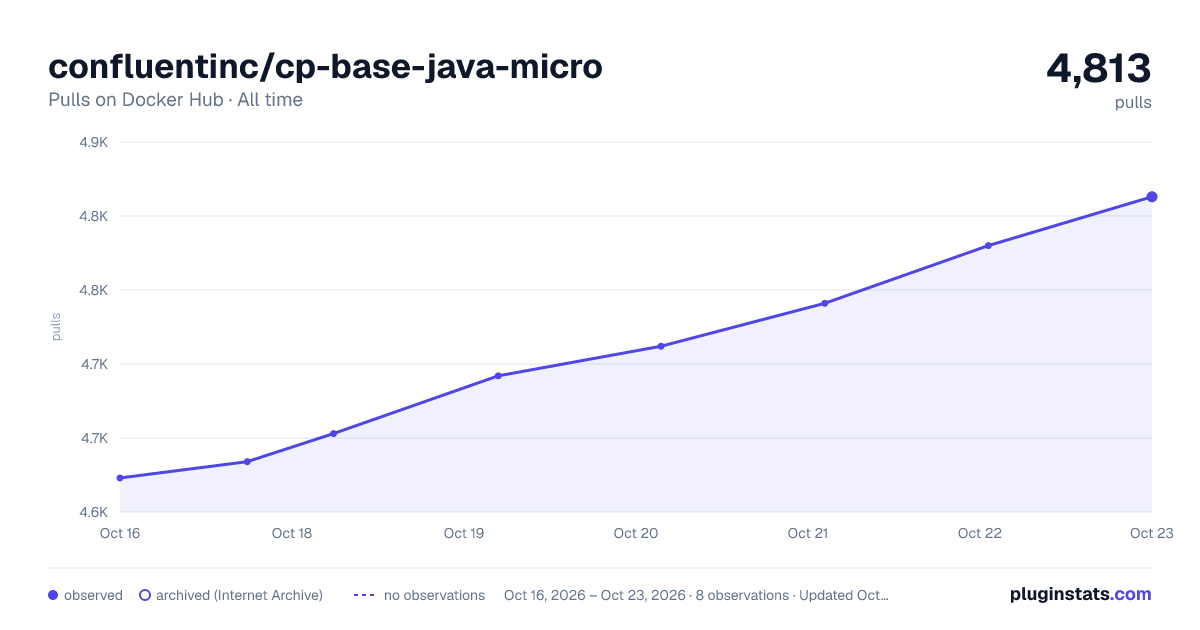Viewport: 1200px width, 630px height.
Task: Select the Oct 23 data point
Action: click(1152, 197)
